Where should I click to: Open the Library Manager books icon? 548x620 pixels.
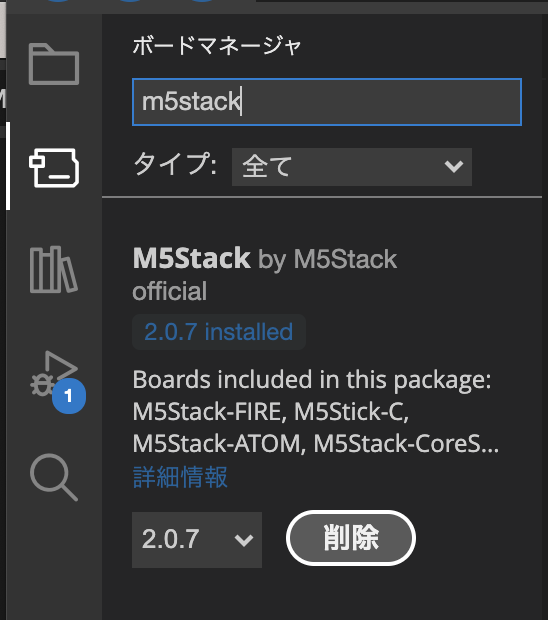tap(53, 269)
